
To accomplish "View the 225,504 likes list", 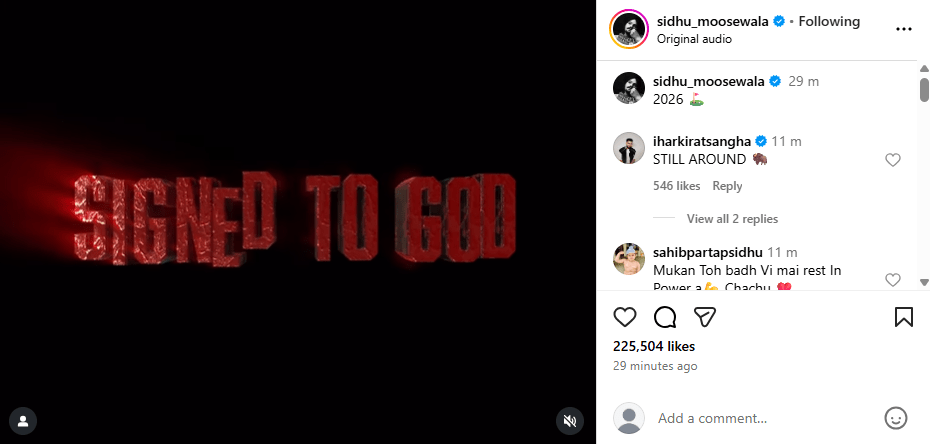I will click(653, 346).
